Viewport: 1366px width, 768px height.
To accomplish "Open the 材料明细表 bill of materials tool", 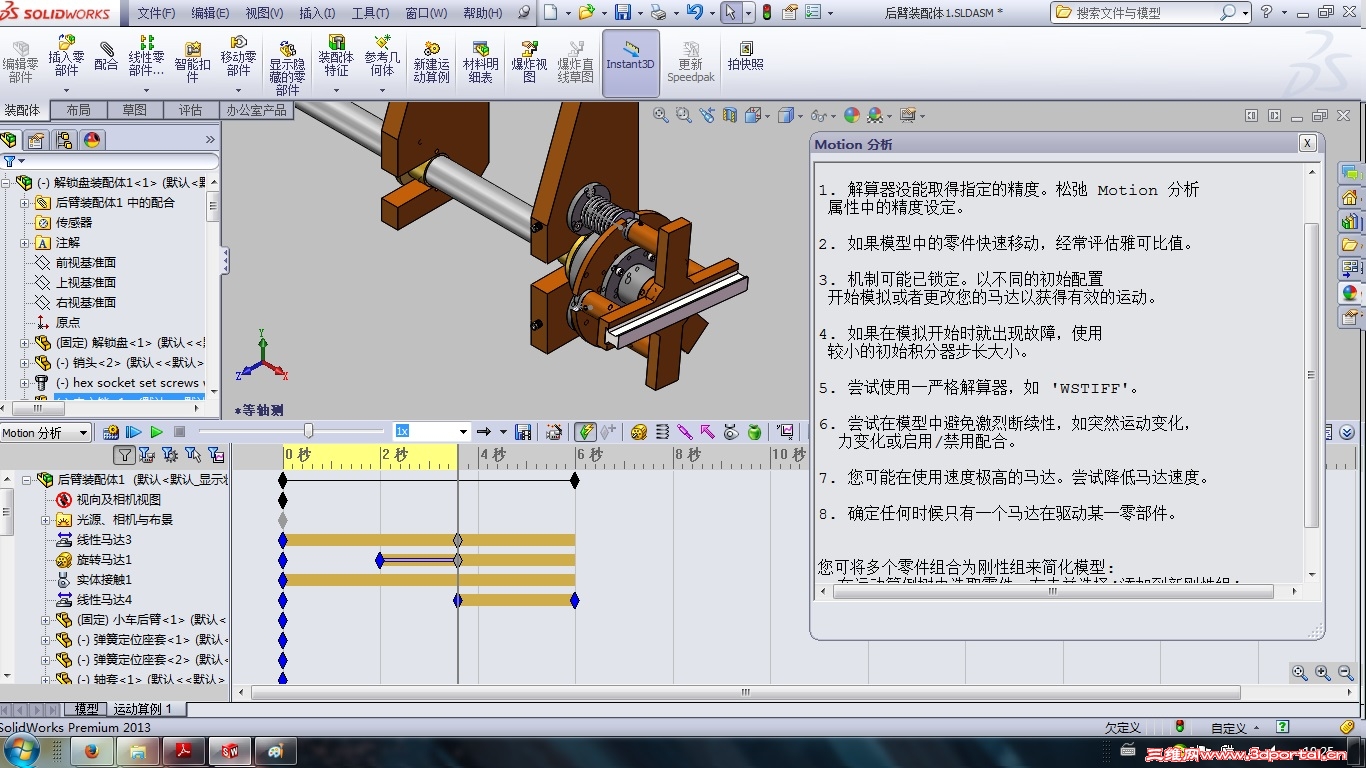I will [480, 62].
